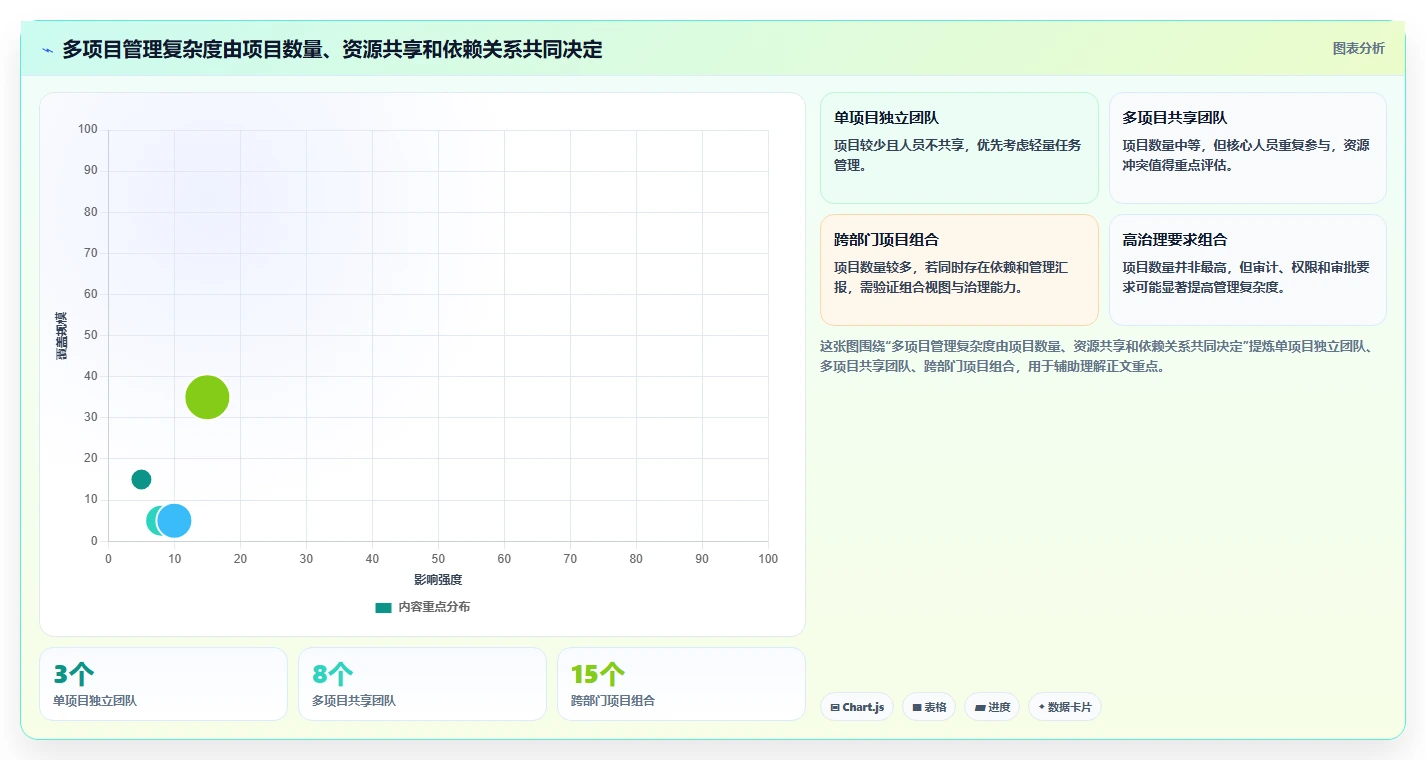Screen dimensions: 1426x760
Task: Open the 跨部门项目组合 description card
Action: click(x=959, y=270)
